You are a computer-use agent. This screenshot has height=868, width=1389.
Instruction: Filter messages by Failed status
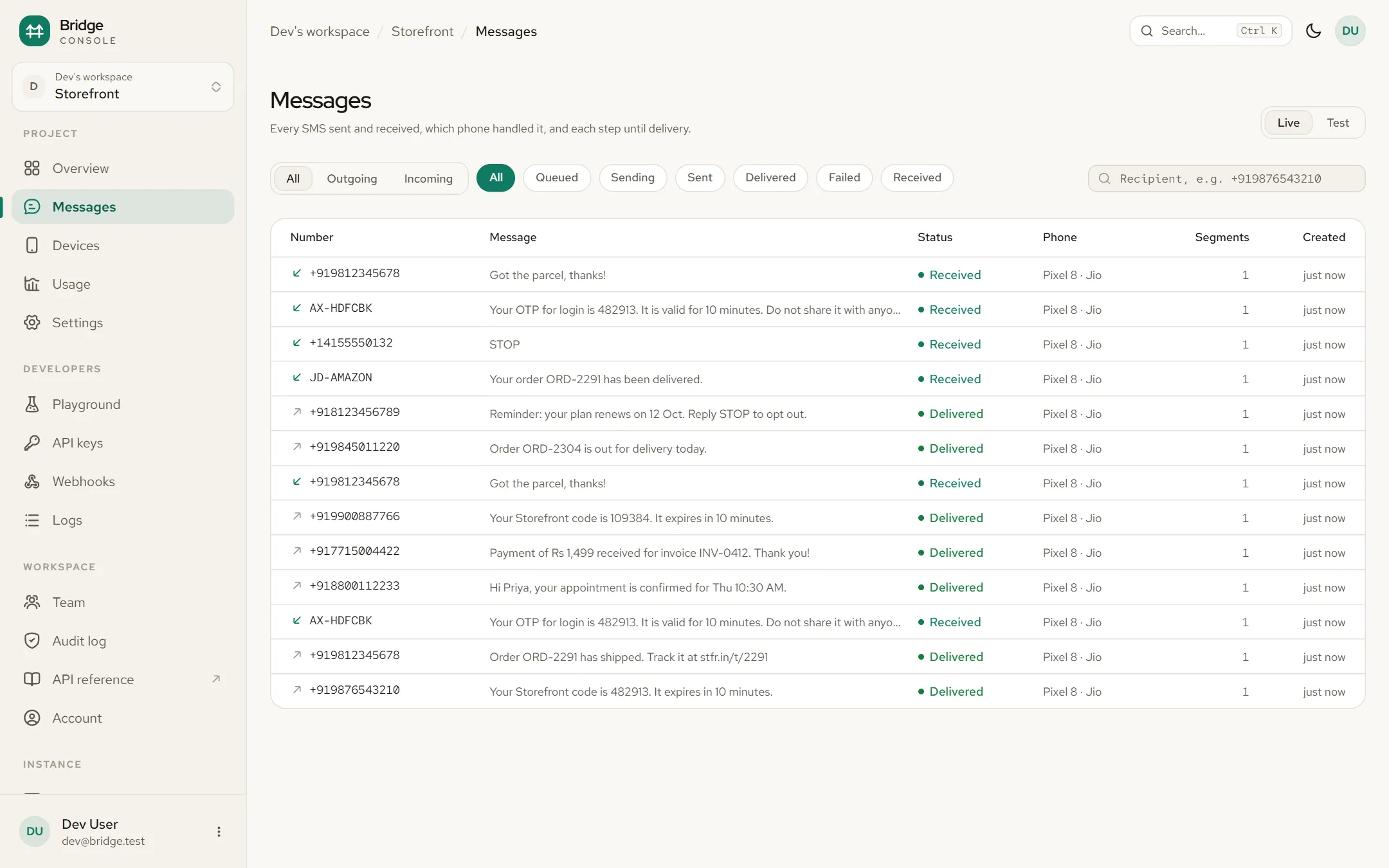pos(844,178)
